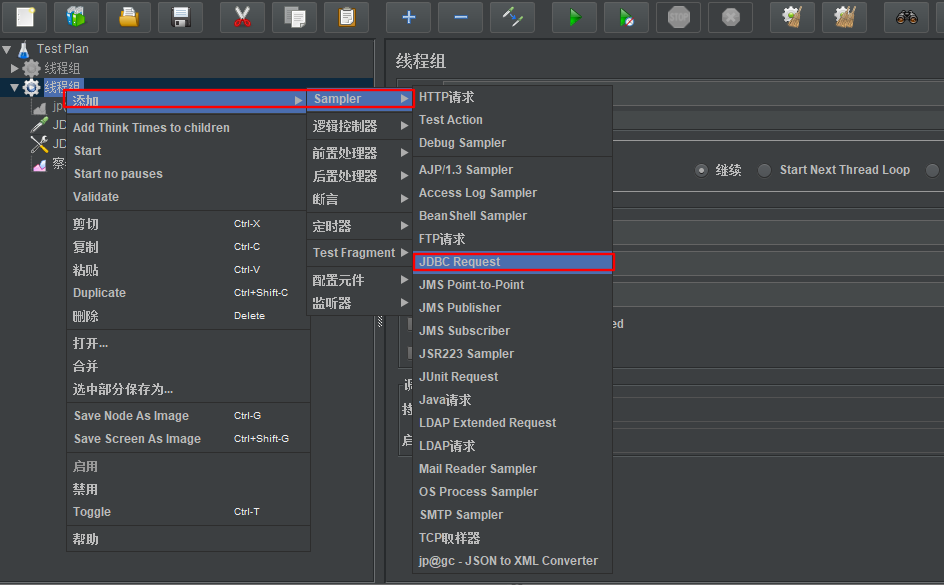Screen dimensions: 944x585
Task: Choose JMS Publisher sampler
Action: (513, 308)
